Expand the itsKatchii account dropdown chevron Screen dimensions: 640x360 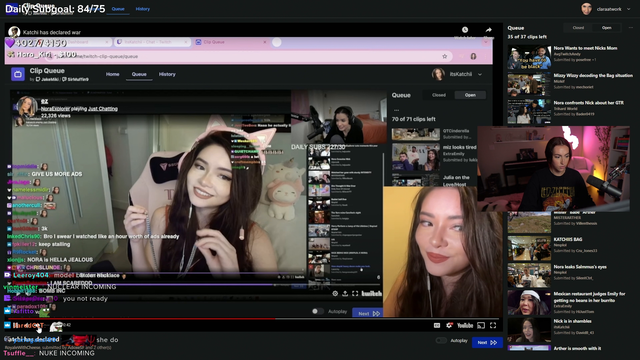point(480,74)
